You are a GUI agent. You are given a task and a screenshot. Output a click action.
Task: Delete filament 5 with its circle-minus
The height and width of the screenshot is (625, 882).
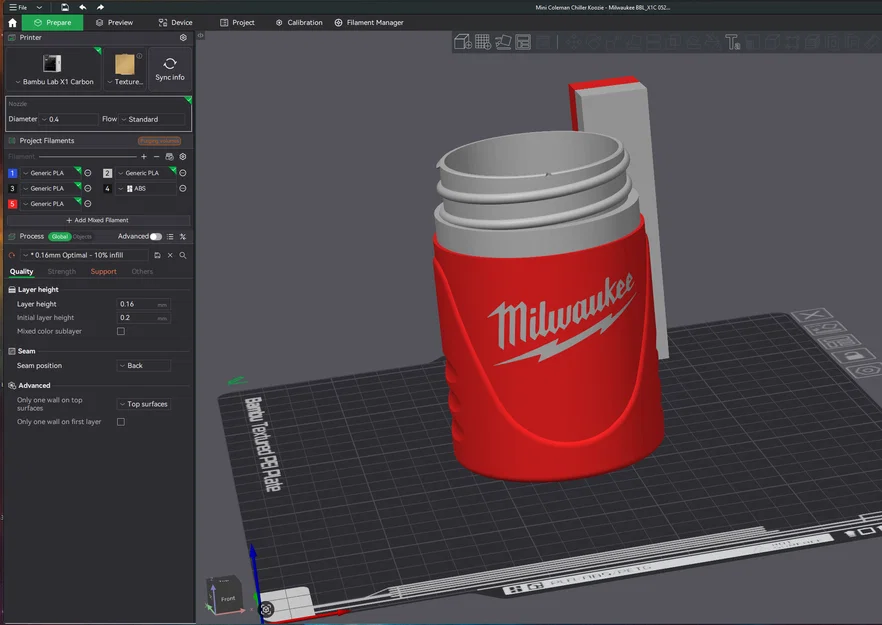click(88, 204)
